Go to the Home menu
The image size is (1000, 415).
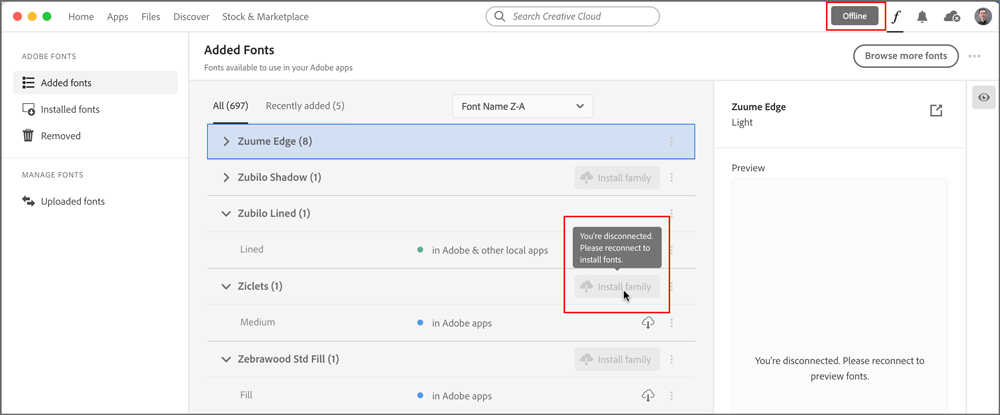[81, 17]
